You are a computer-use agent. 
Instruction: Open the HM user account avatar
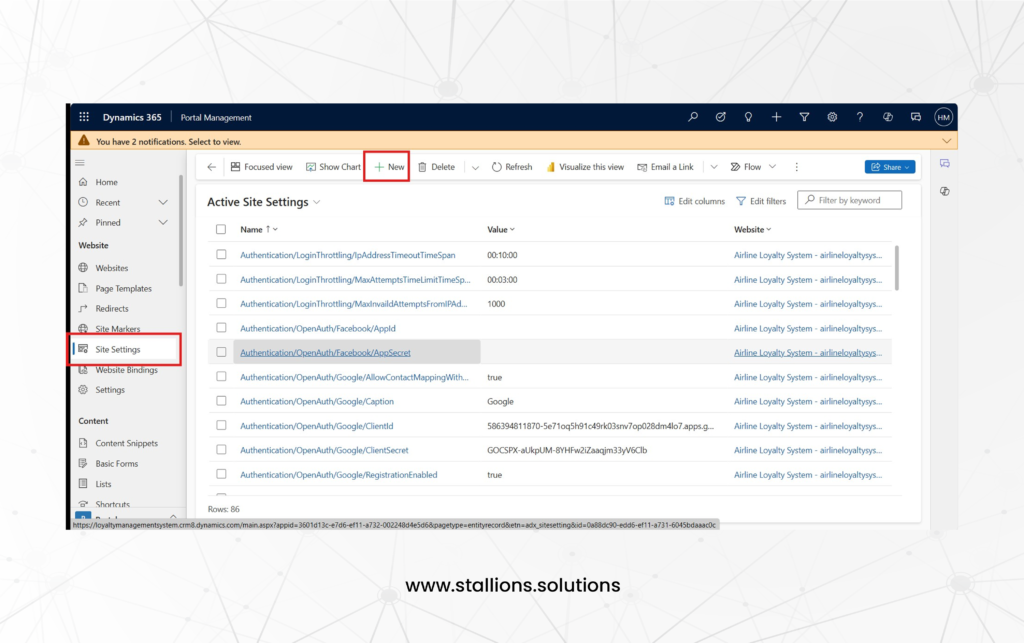pyautogui.click(x=943, y=118)
